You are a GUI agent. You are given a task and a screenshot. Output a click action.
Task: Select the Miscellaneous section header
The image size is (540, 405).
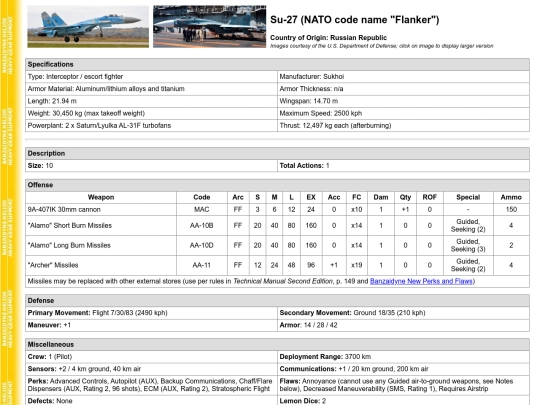[277, 345]
